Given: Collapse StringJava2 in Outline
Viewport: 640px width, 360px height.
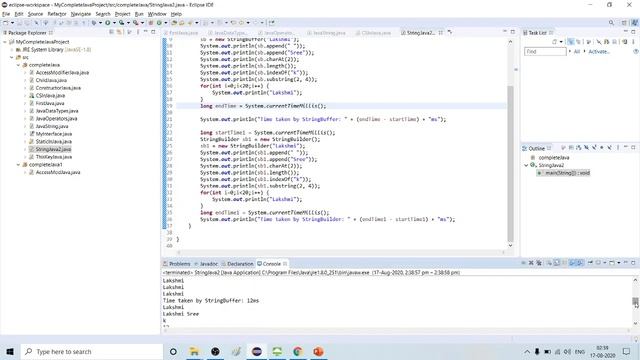Looking at the screenshot, I should click(526, 165).
